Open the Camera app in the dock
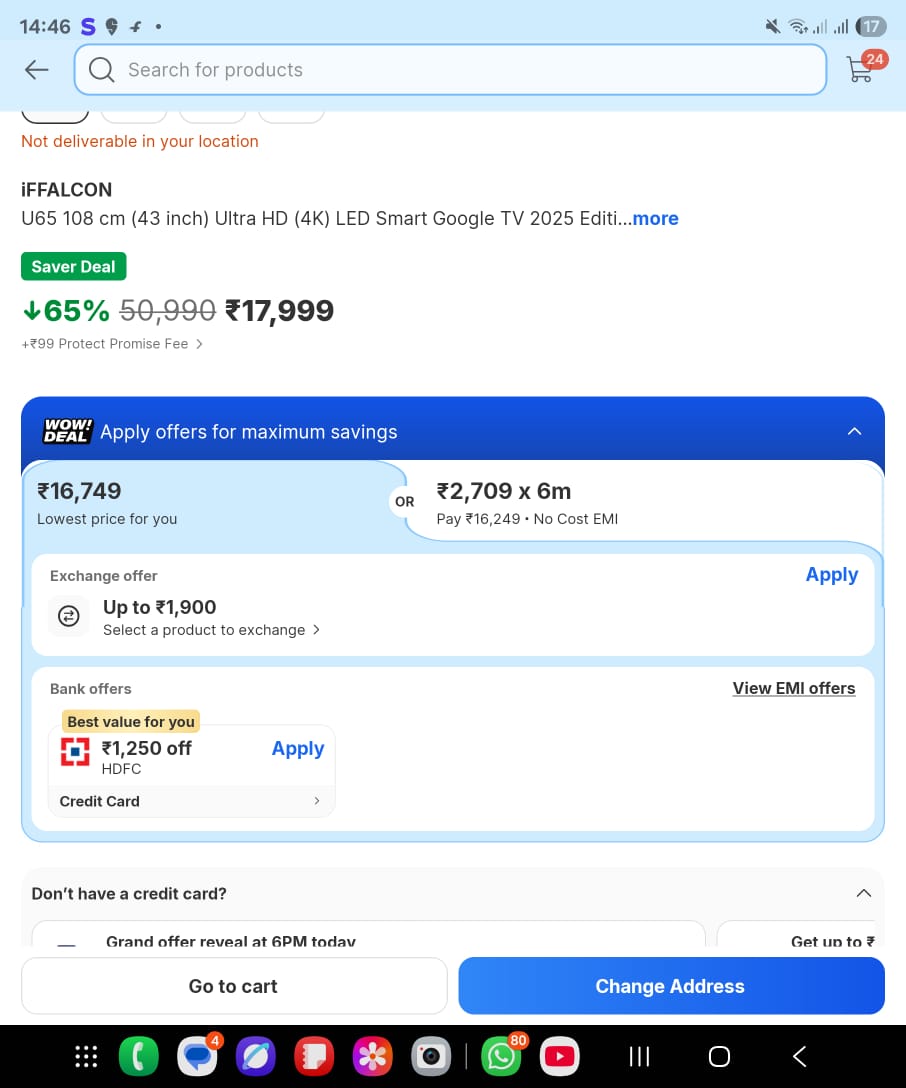Viewport: 906px width, 1088px height. pyautogui.click(x=432, y=1056)
